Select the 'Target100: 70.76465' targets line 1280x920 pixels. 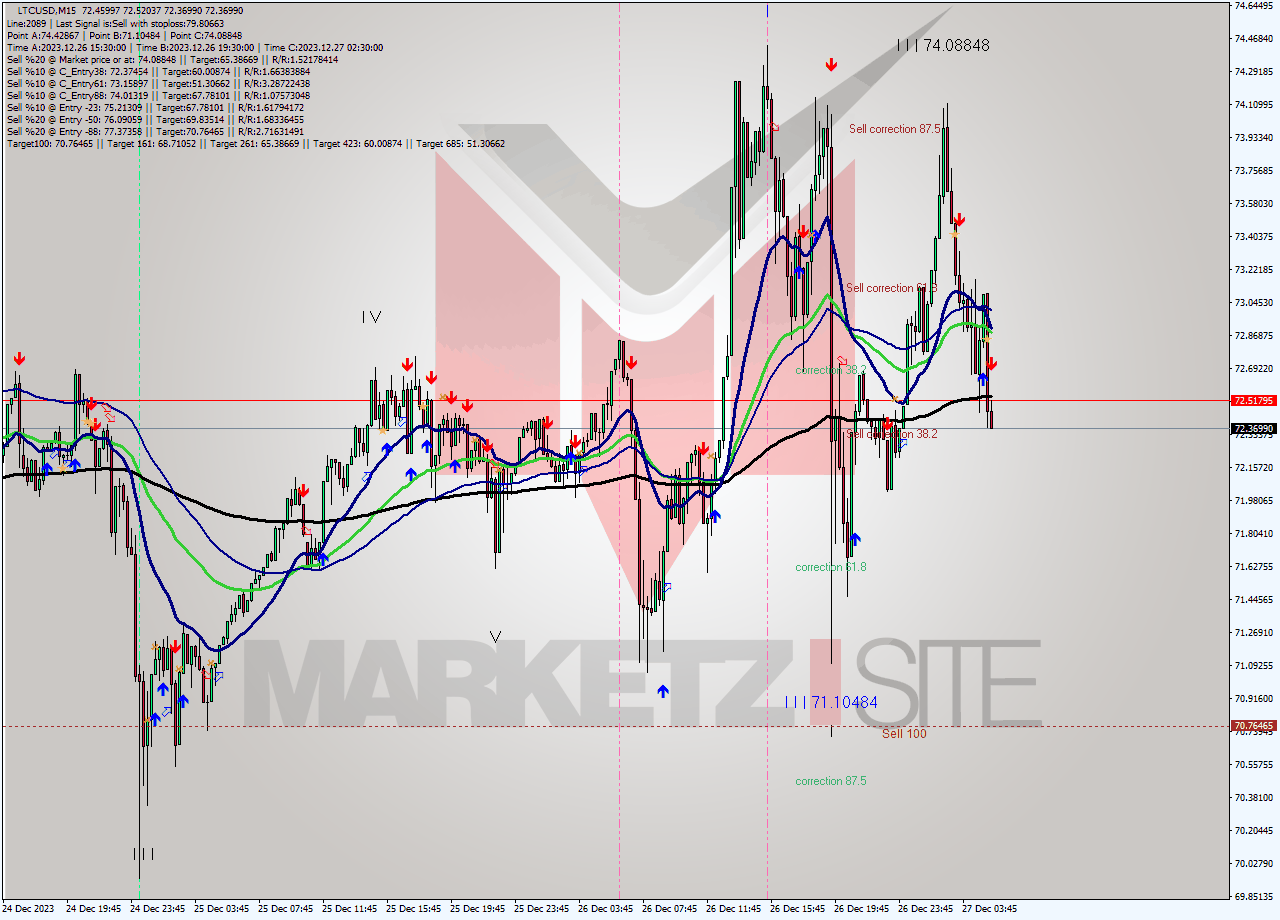(255, 143)
